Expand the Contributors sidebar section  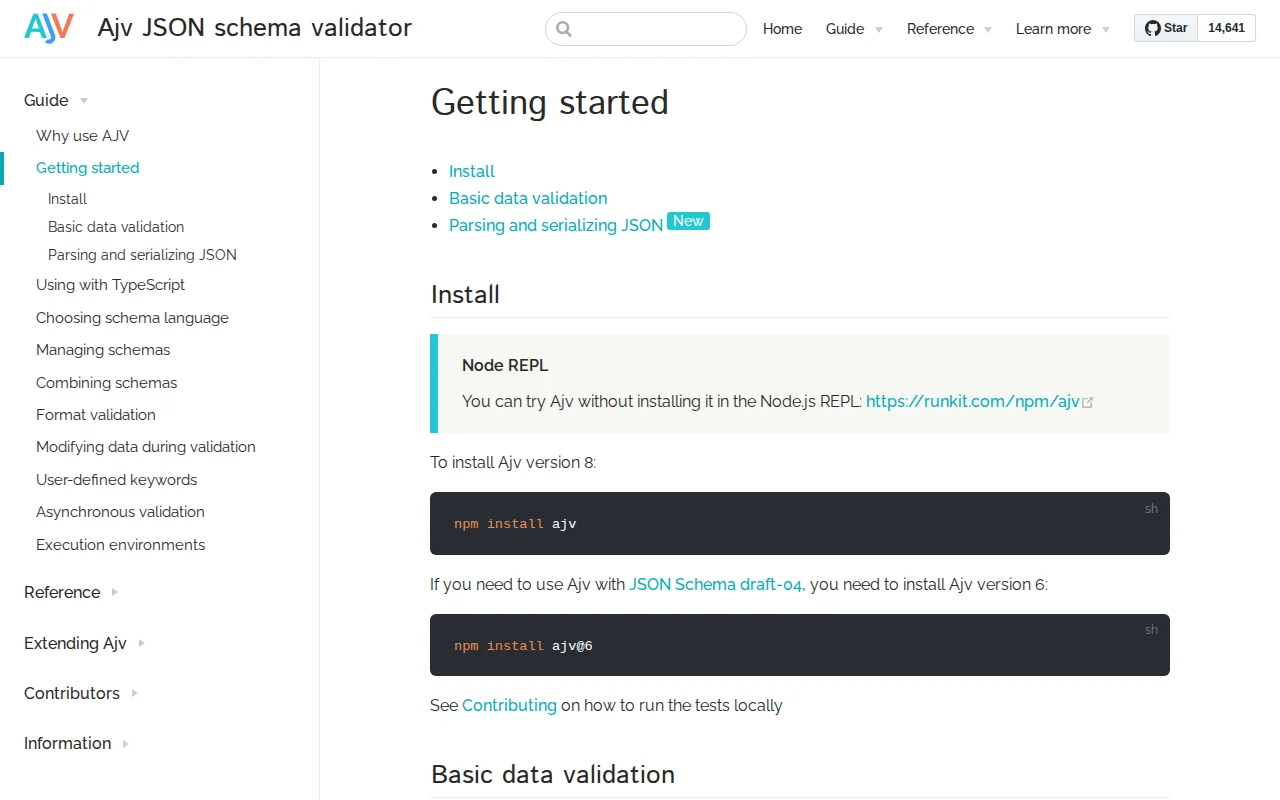(x=80, y=693)
